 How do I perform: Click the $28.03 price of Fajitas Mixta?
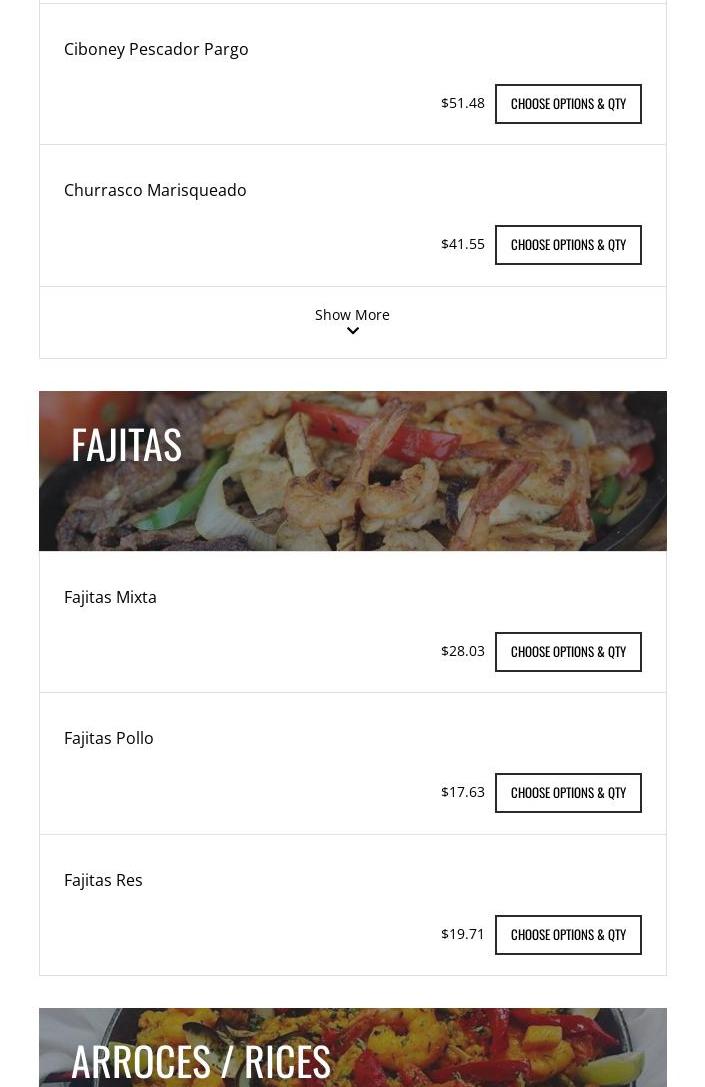[462, 651]
